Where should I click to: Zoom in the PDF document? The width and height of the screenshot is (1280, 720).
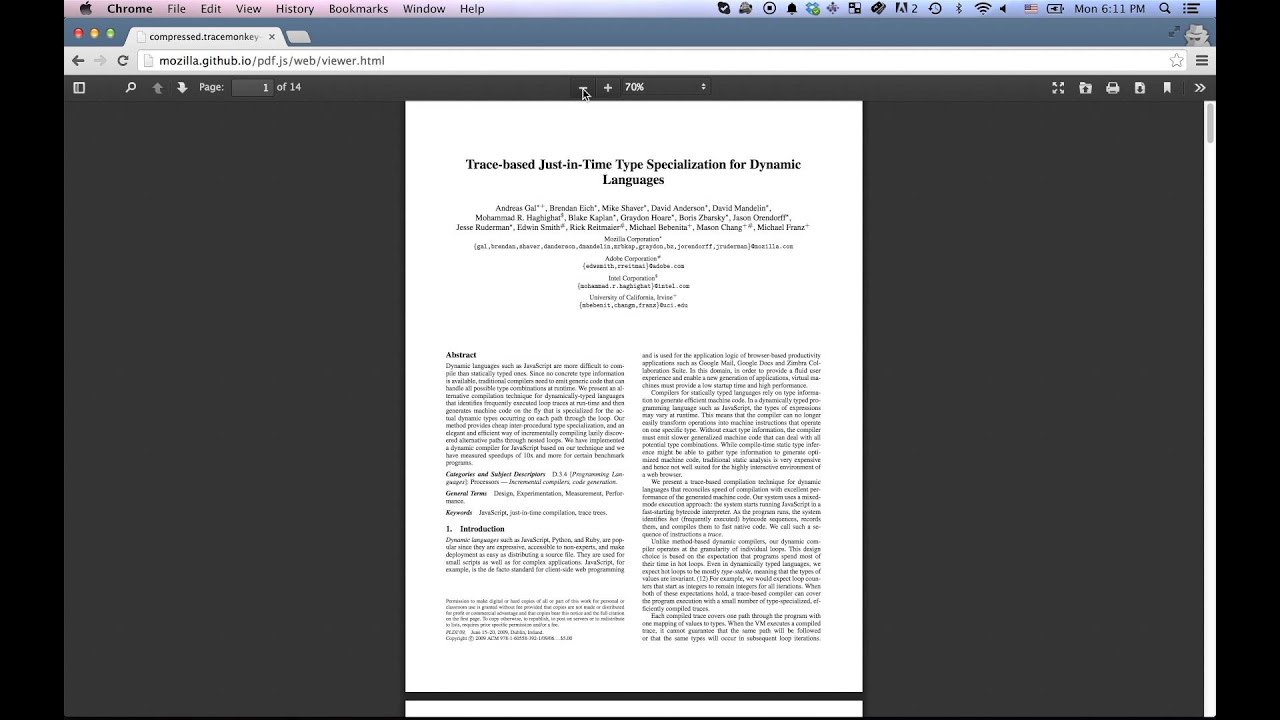click(x=608, y=87)
